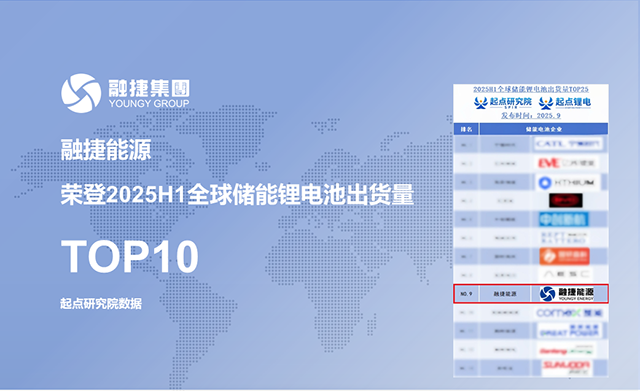640x391 pixels.
Task: Select the 融捷能源 heading
Action: point(106,150)
